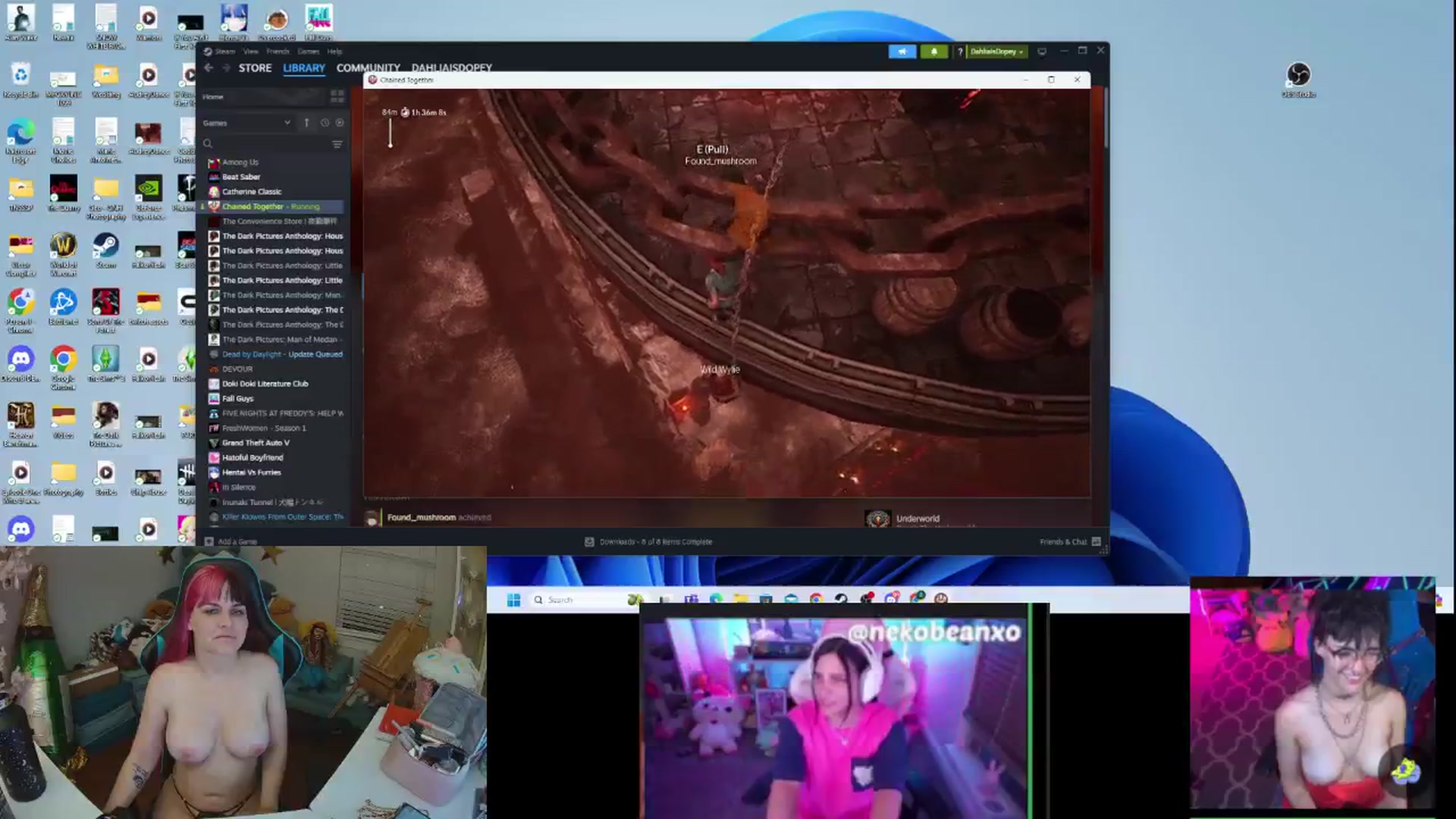Image resolution: width=1456 pixels, height=819 pixels.
Task: Open File Explorer from the taskbar
Action: coord(741,599)
